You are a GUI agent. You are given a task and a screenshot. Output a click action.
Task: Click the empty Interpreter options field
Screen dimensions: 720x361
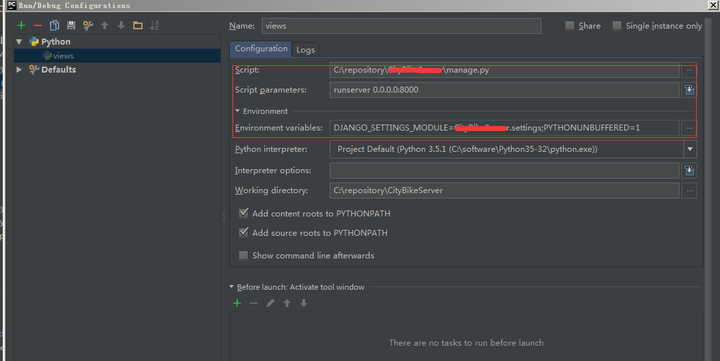(504, 170)
